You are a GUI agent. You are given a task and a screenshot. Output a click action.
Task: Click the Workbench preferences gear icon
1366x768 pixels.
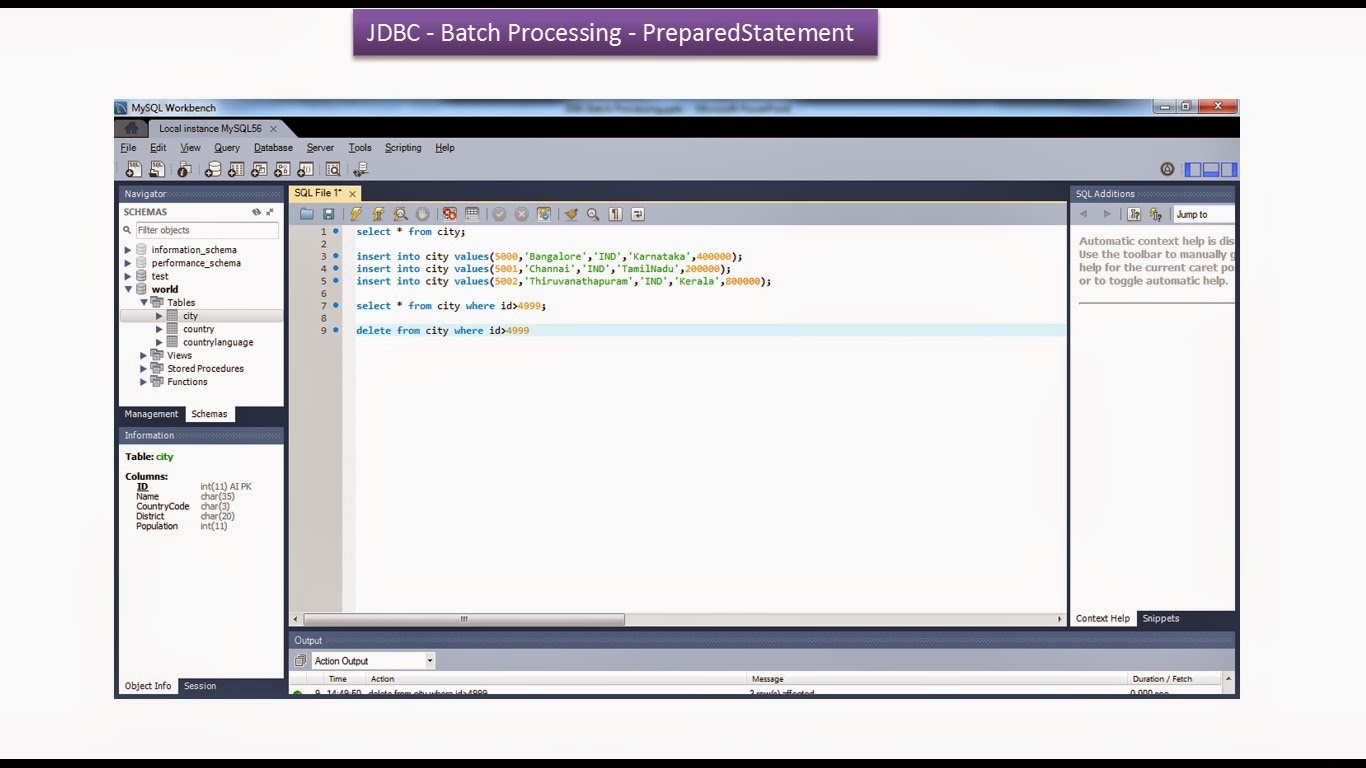tap(1167, 170)
